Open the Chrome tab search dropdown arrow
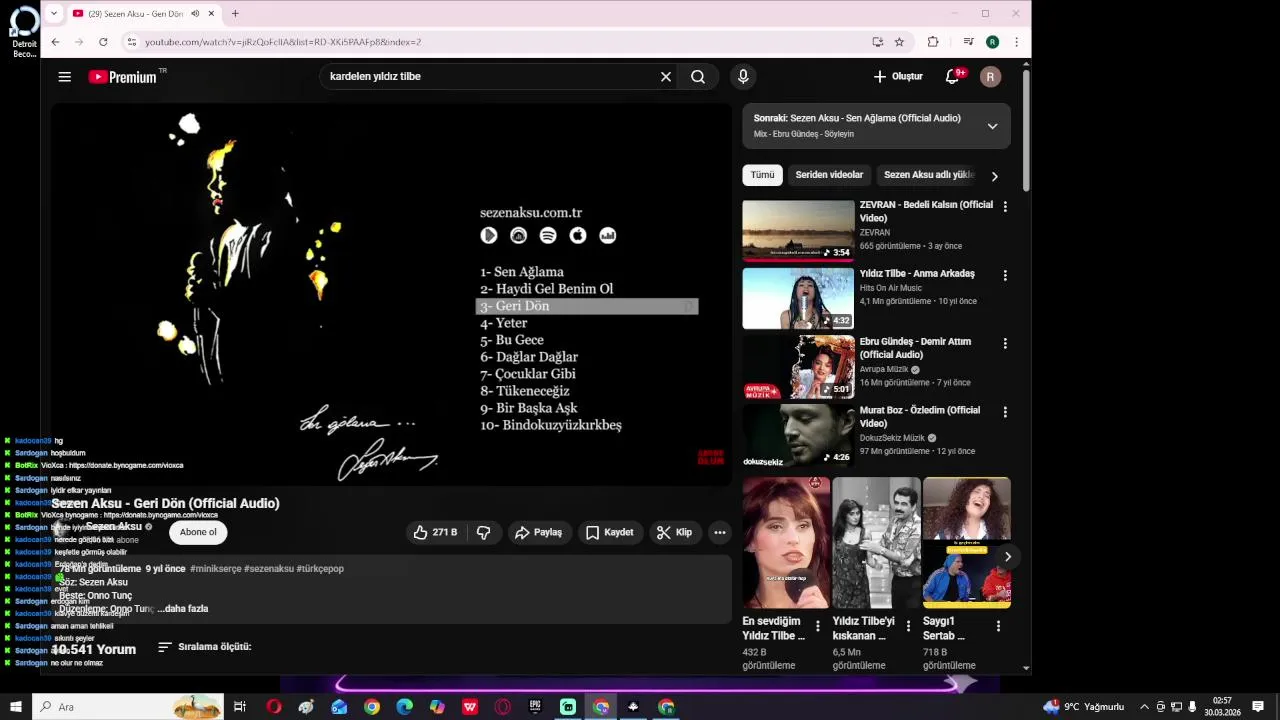This screenshot has width=1280, height=720. [53, 13]
